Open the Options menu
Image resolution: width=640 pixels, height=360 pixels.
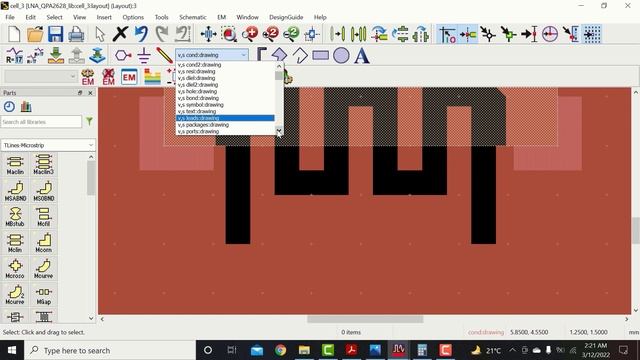pyautogui.click(x=133, y=17)
